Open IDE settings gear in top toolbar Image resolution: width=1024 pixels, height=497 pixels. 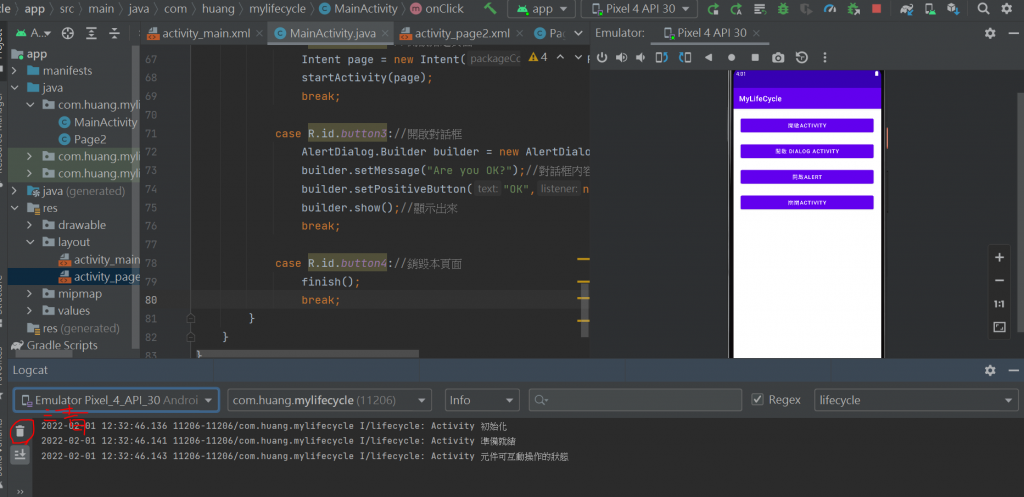tap(1006, 9)
